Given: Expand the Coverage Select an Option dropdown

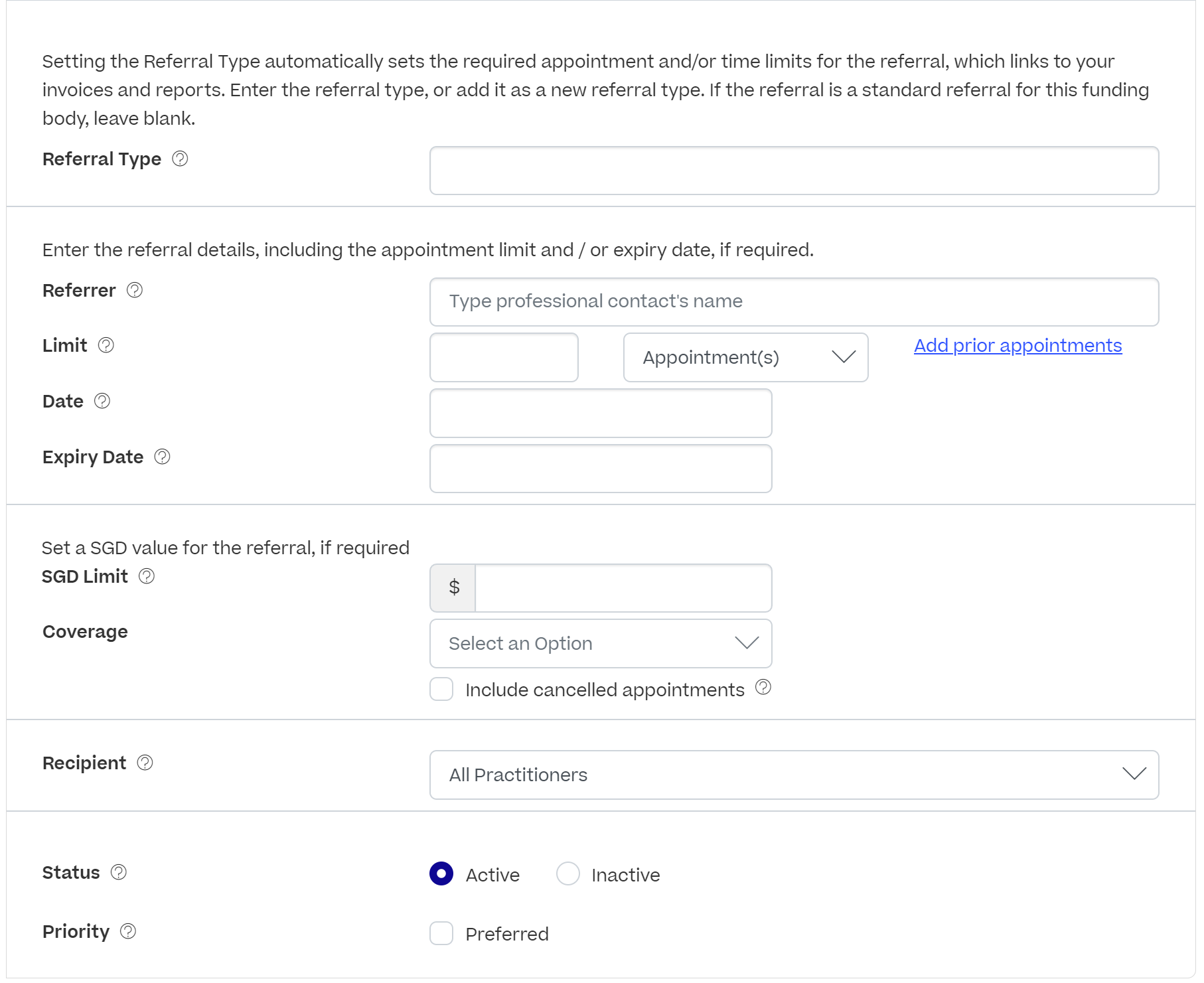Looking at the screenshot, I should tap(601, 643).
